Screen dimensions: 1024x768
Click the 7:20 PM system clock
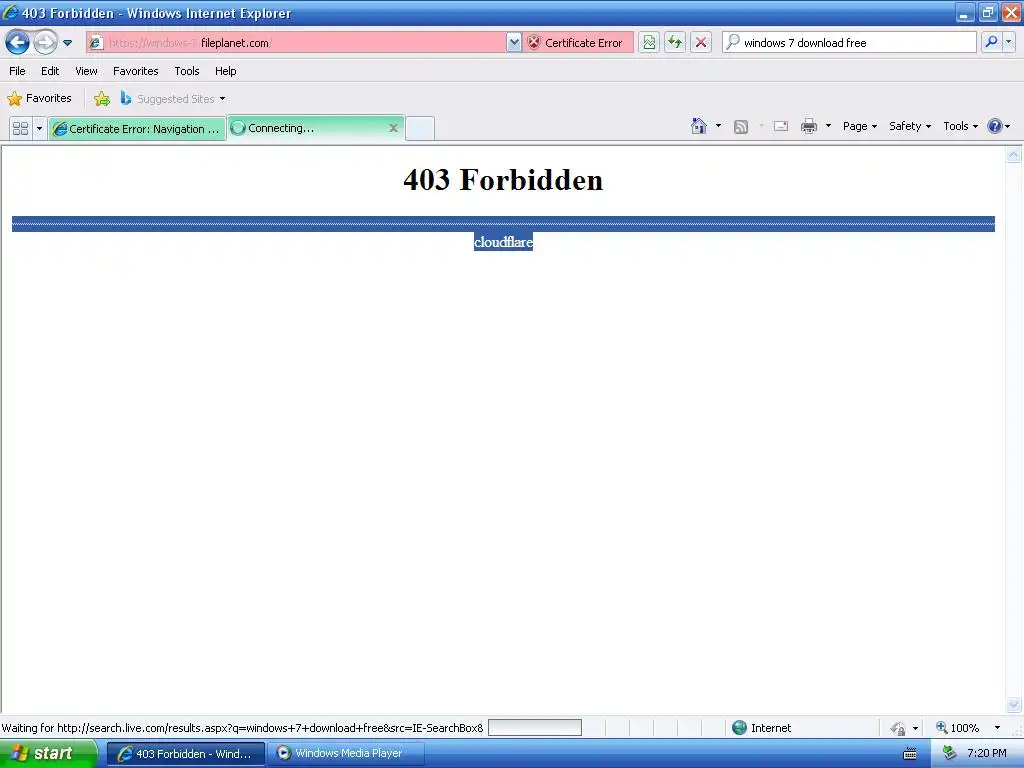pyautogui.click(x=987, y=754)
